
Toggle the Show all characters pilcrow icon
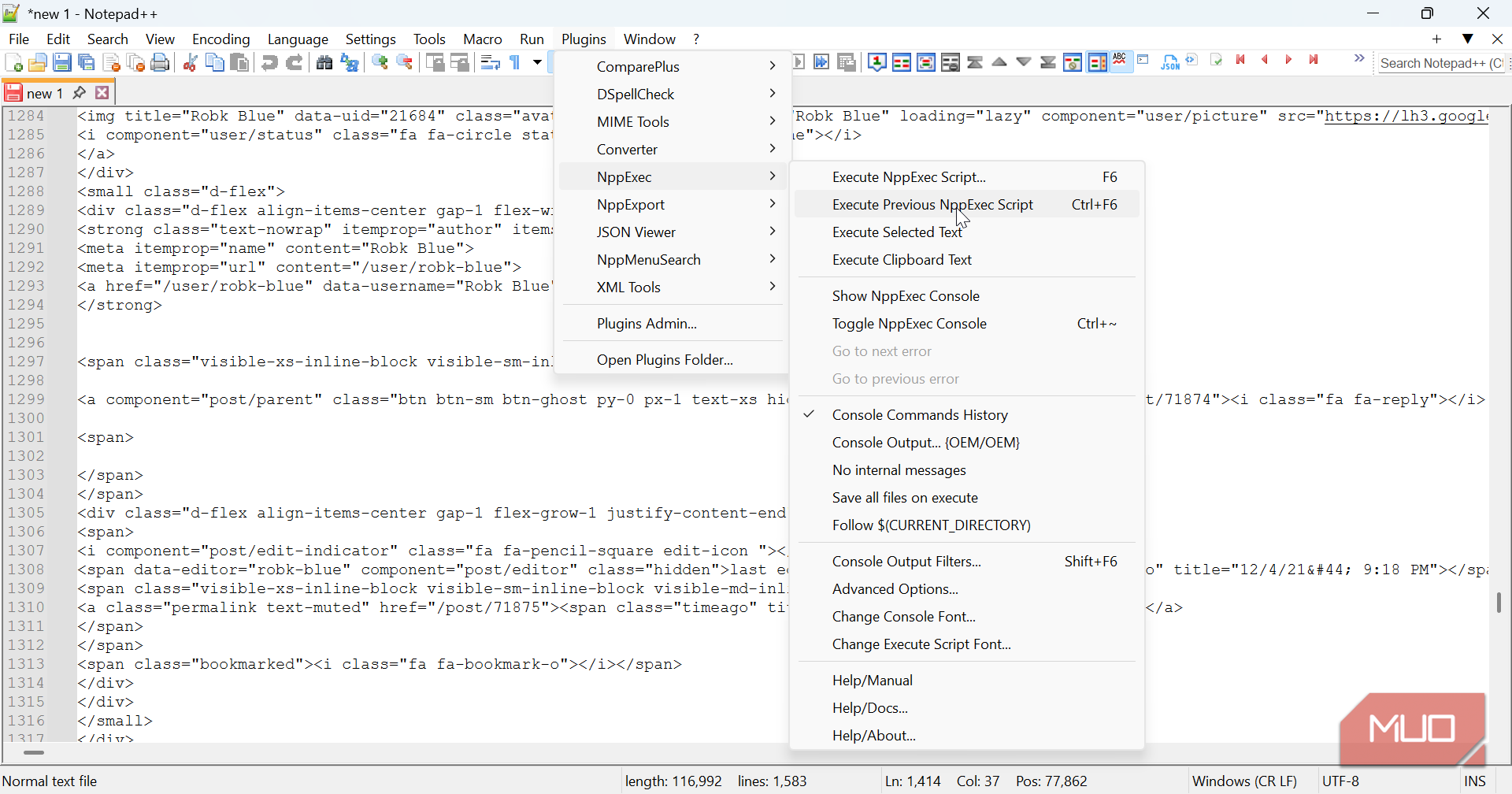(516, 63)
